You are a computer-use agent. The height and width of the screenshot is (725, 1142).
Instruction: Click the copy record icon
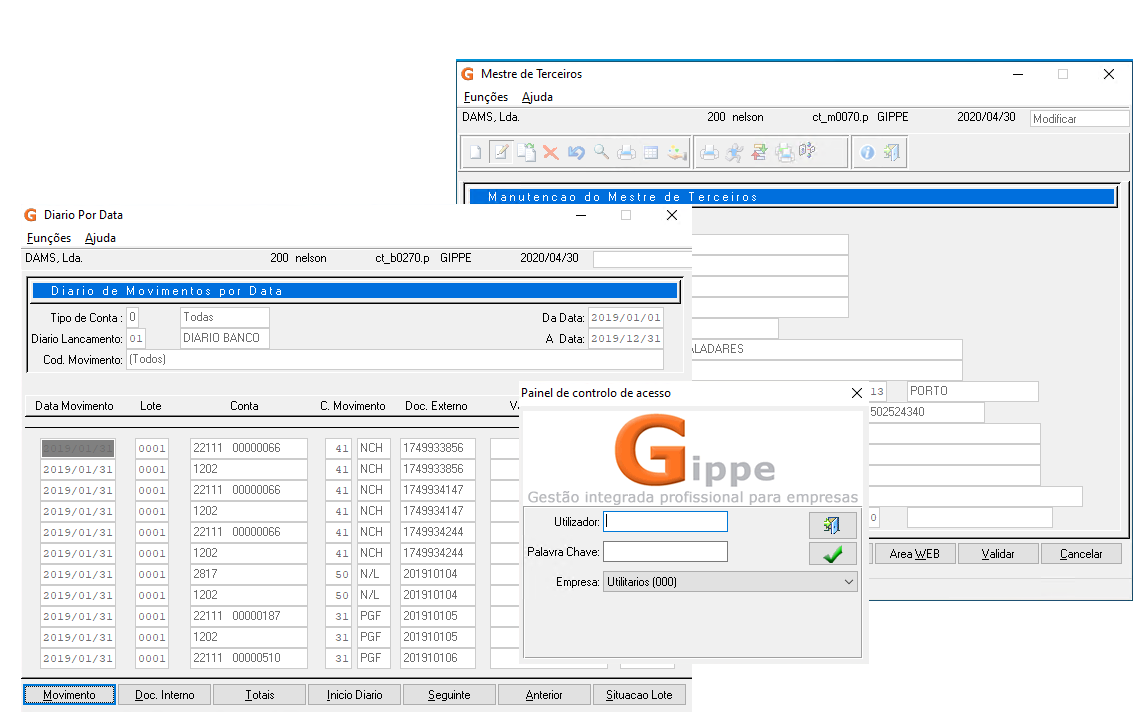click(527, 152)
